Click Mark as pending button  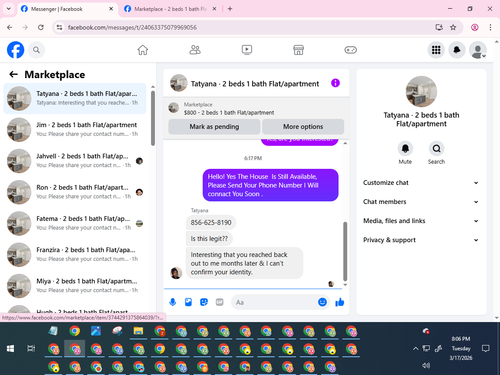click(x=214, y=127)
